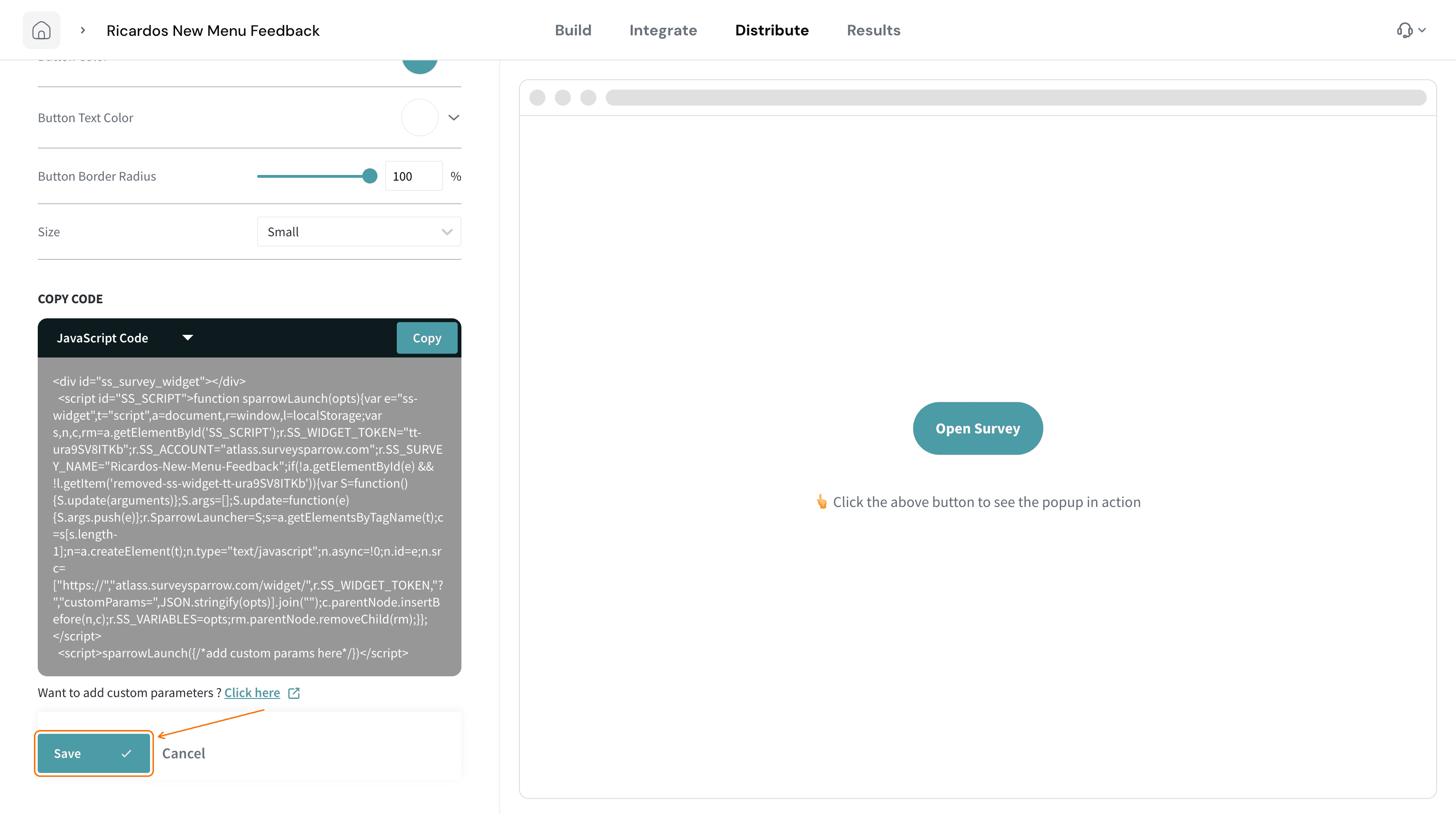Open the Size dropdown set to Small
1456x814 pixels.
[359, 232]
